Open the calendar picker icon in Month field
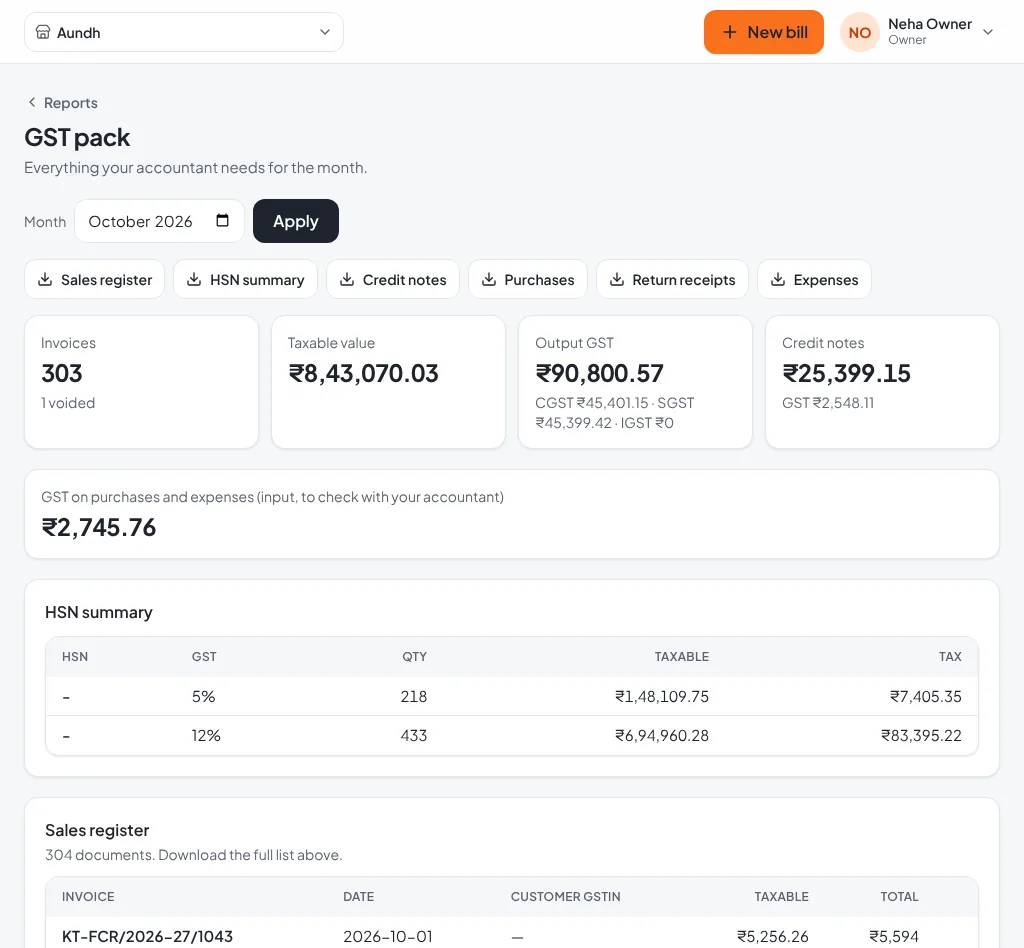Viewport: 1024px width, 948px height. click(222, 221)
